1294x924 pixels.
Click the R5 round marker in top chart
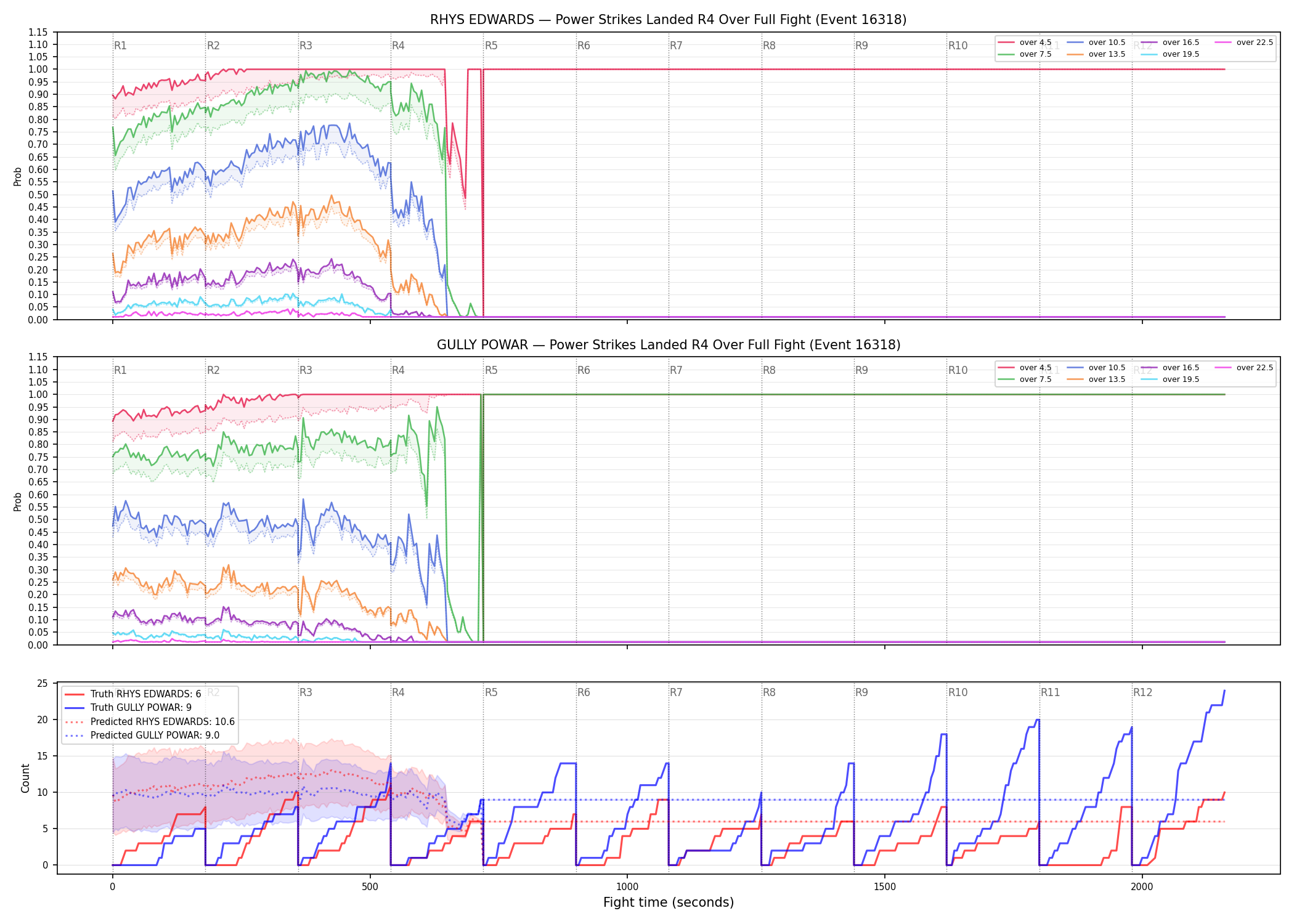click(491, 46)
